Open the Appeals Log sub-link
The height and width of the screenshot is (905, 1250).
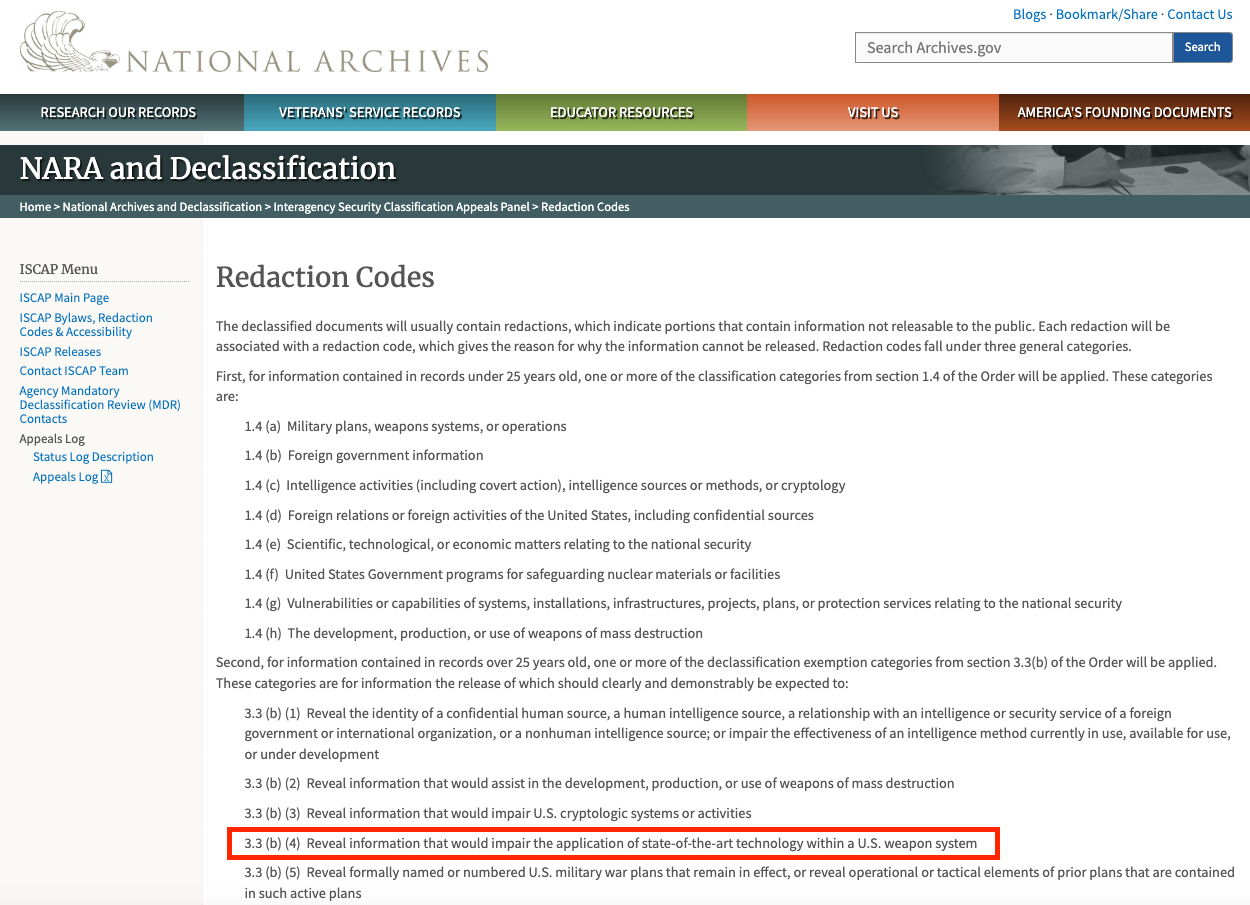(66, 477)
